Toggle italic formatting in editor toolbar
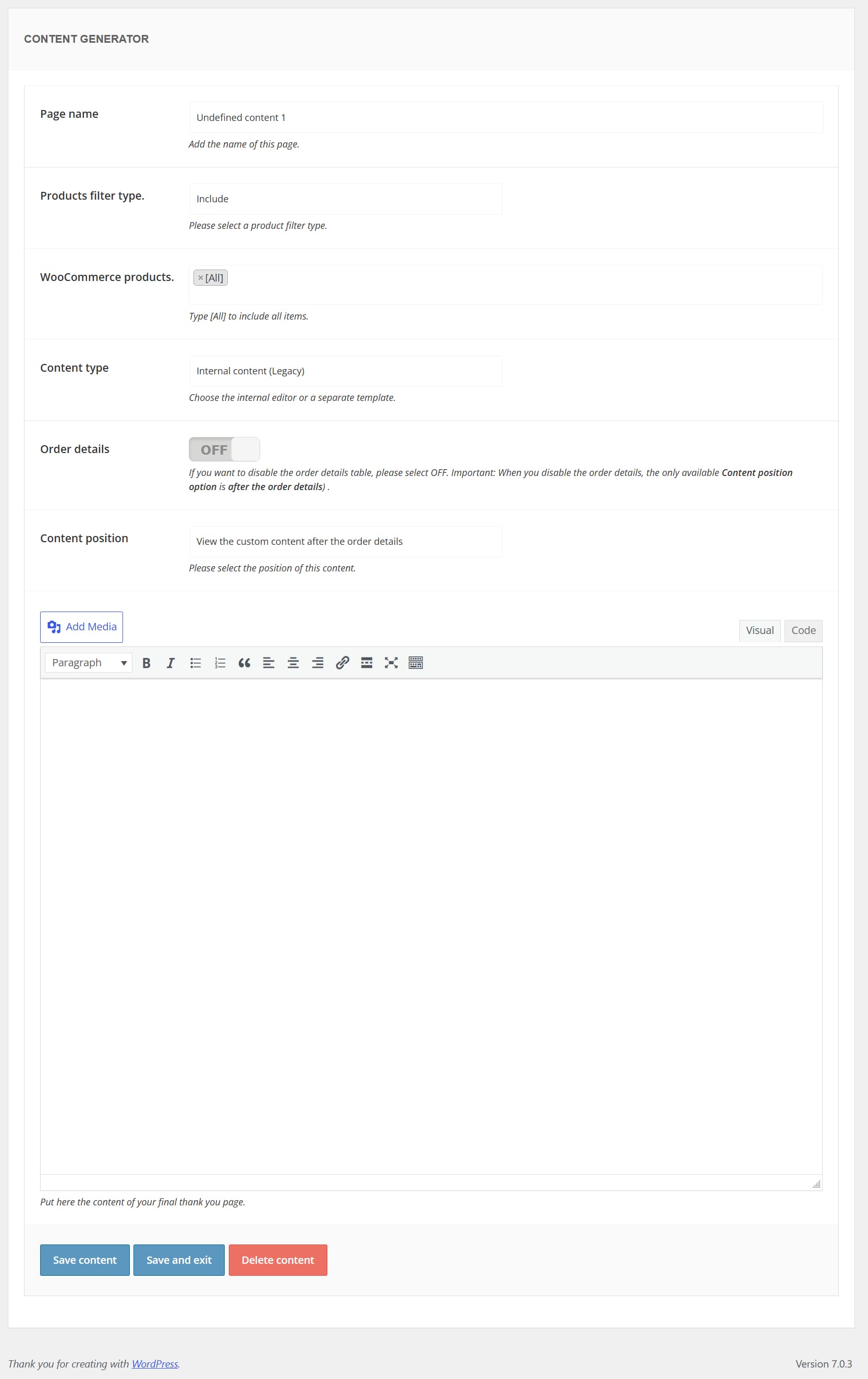868x1379 pixels. tap(170, 663)
